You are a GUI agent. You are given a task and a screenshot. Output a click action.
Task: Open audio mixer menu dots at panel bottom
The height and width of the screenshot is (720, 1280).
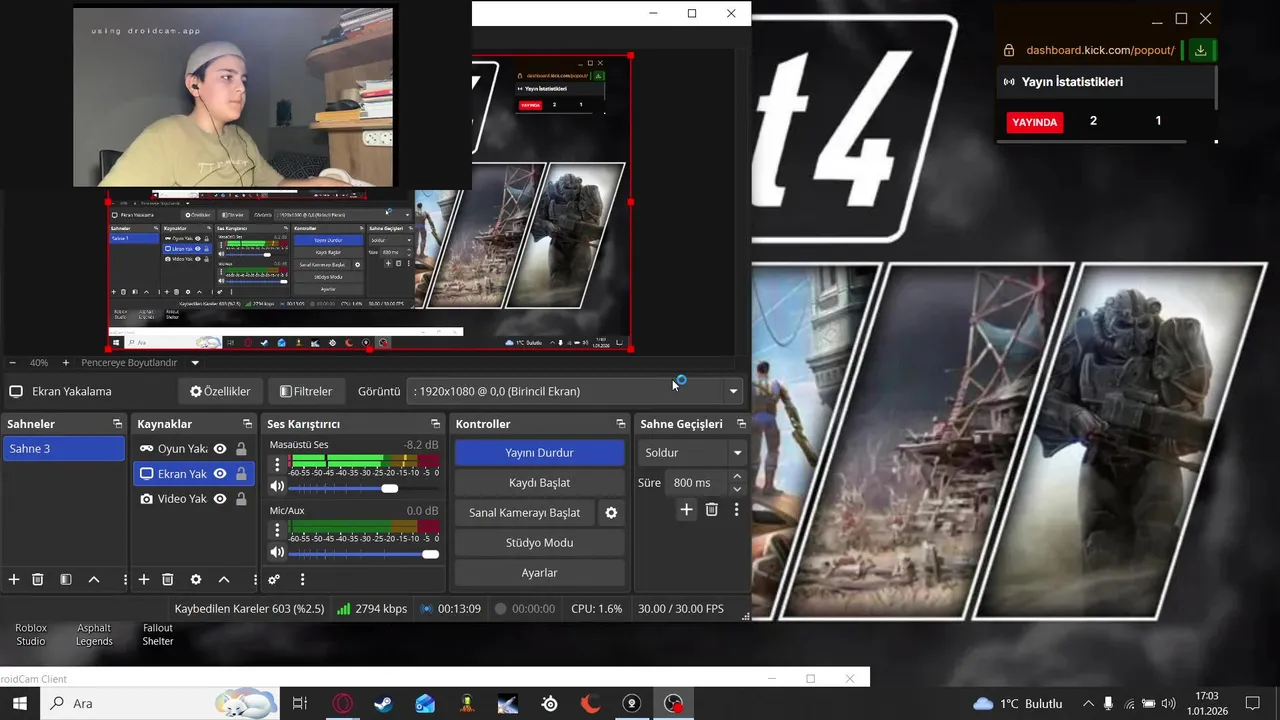tap(302, 579)
